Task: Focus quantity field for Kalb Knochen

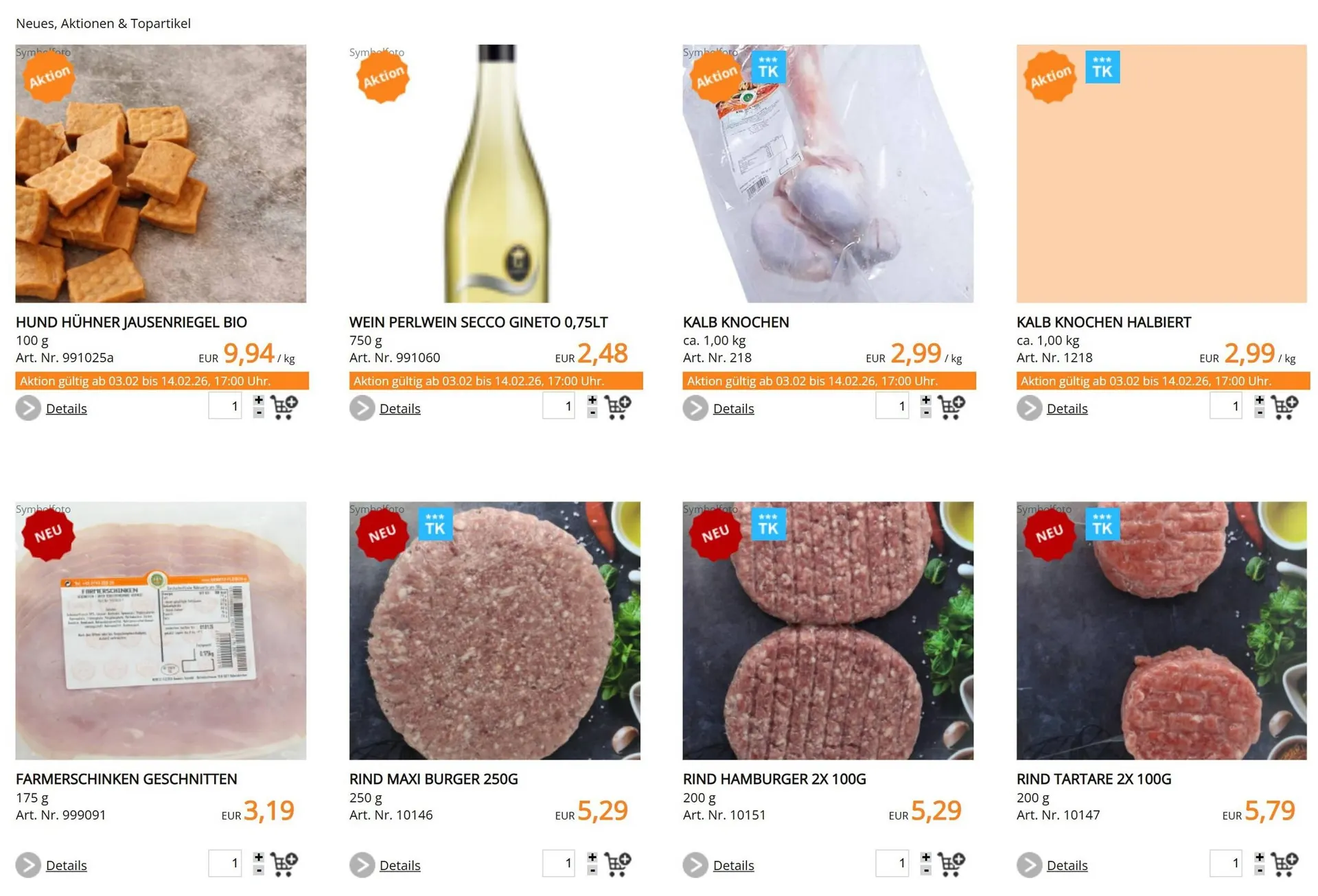Action: pos(892,406)
